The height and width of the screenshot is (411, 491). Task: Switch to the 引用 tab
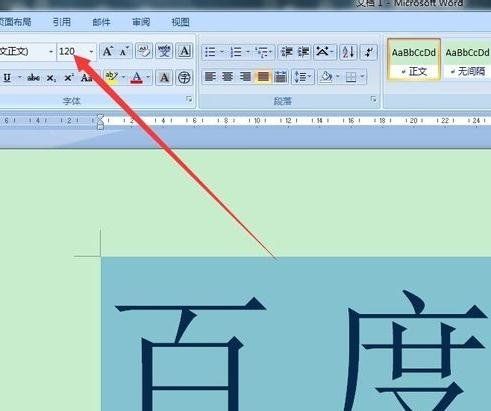(x=62, y=22)
